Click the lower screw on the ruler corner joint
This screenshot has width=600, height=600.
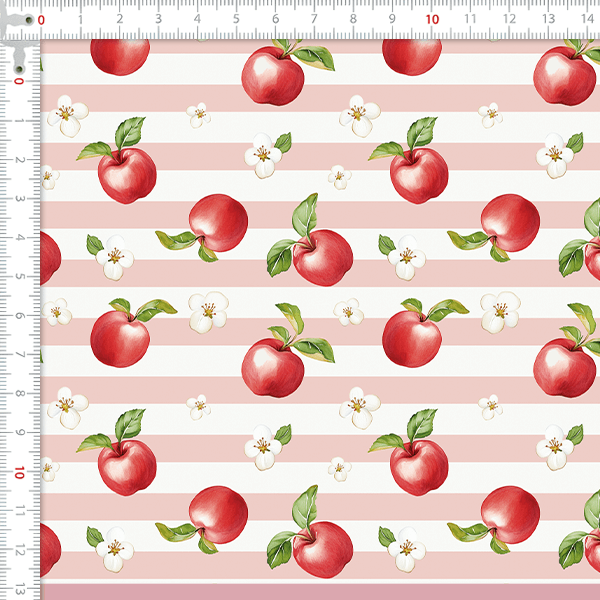point(17,67)
